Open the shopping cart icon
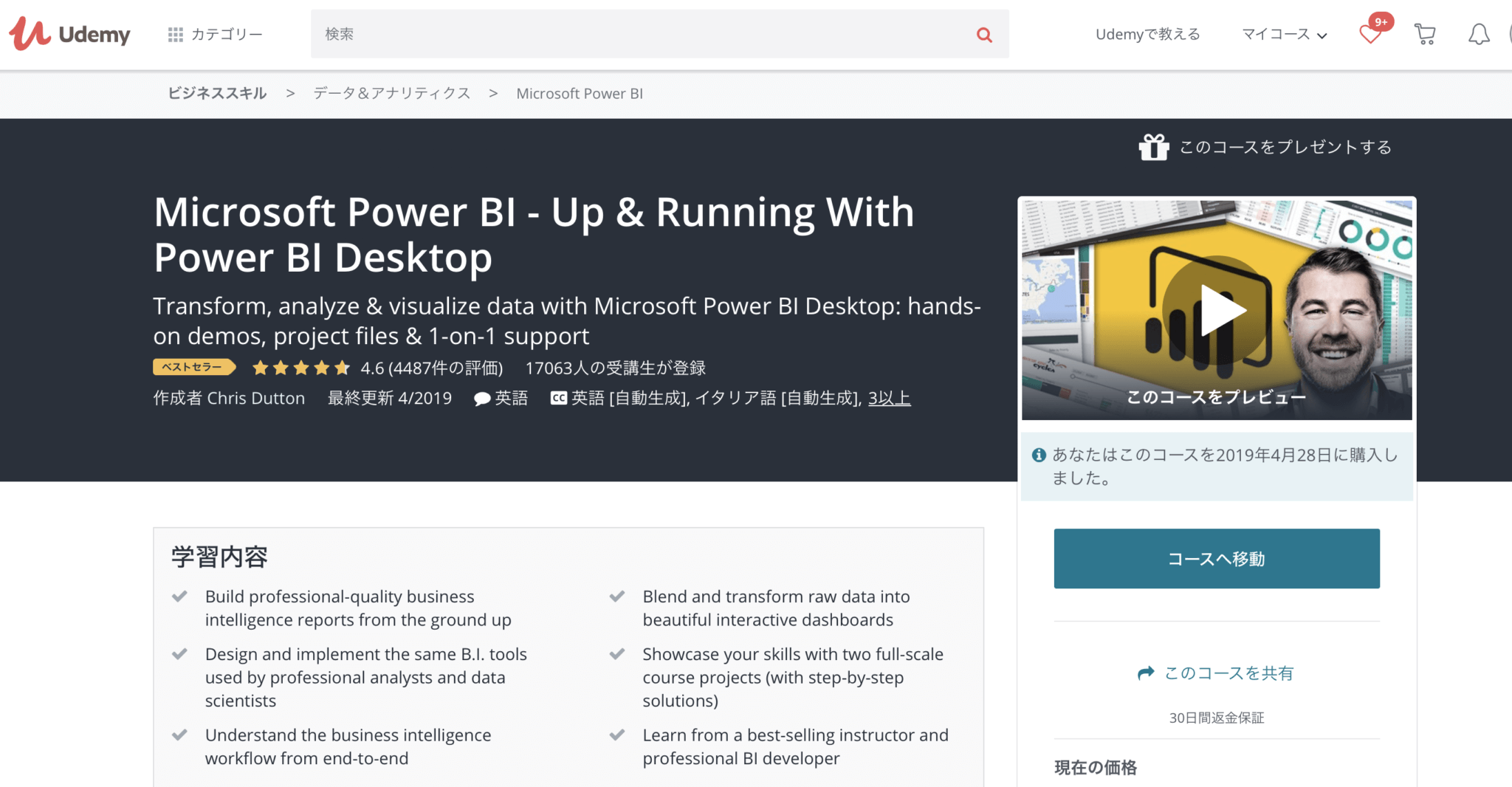Viewport: 1512px width, 787px height. pos(1425,34)
